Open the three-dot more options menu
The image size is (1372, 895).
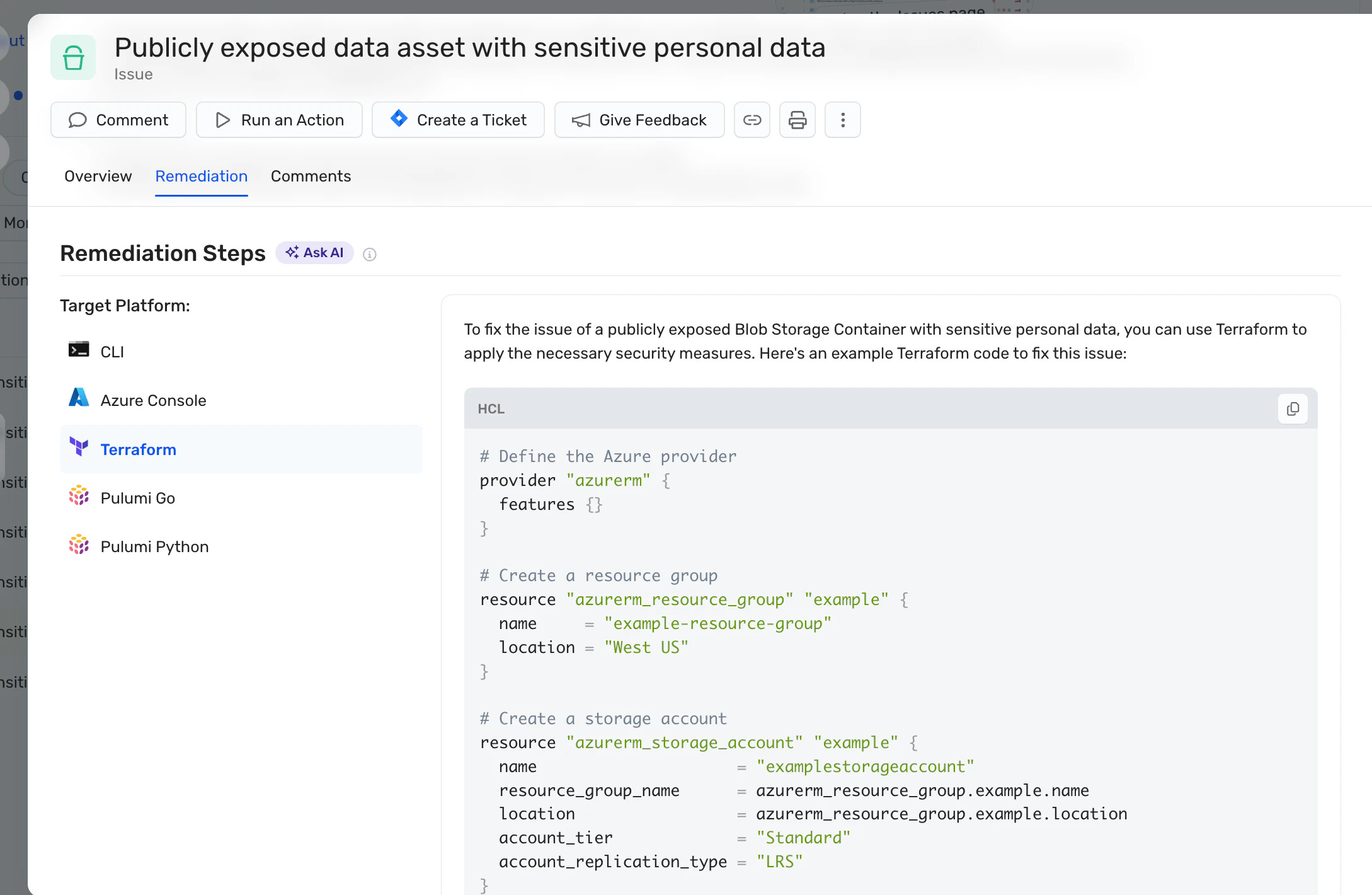(x=843, y=120)
